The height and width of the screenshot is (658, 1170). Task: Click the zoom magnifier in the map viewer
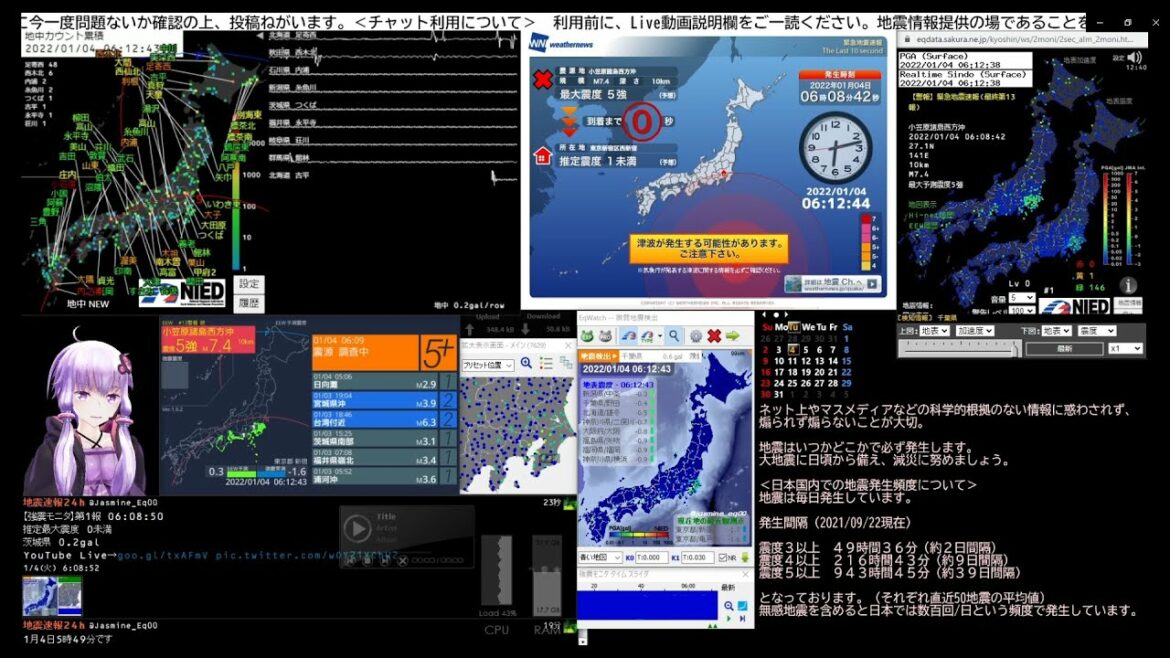(x=526, y=364)
